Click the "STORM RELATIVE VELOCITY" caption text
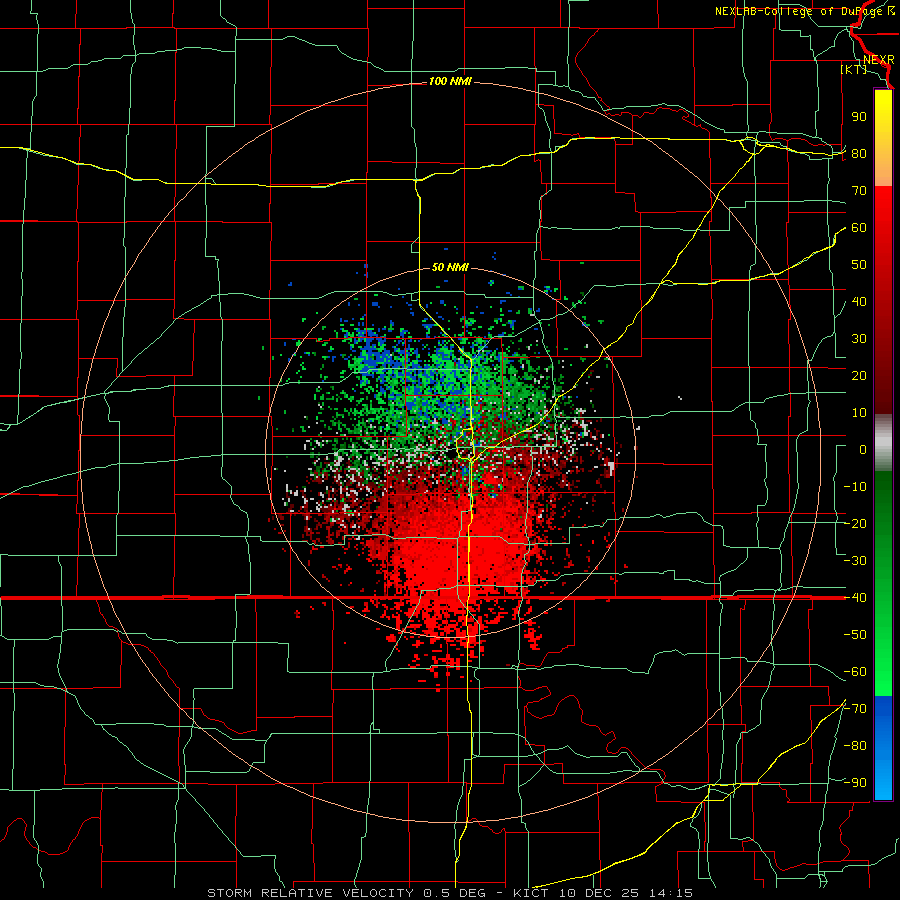The image size is (900, 900). (x=312, y=893)
